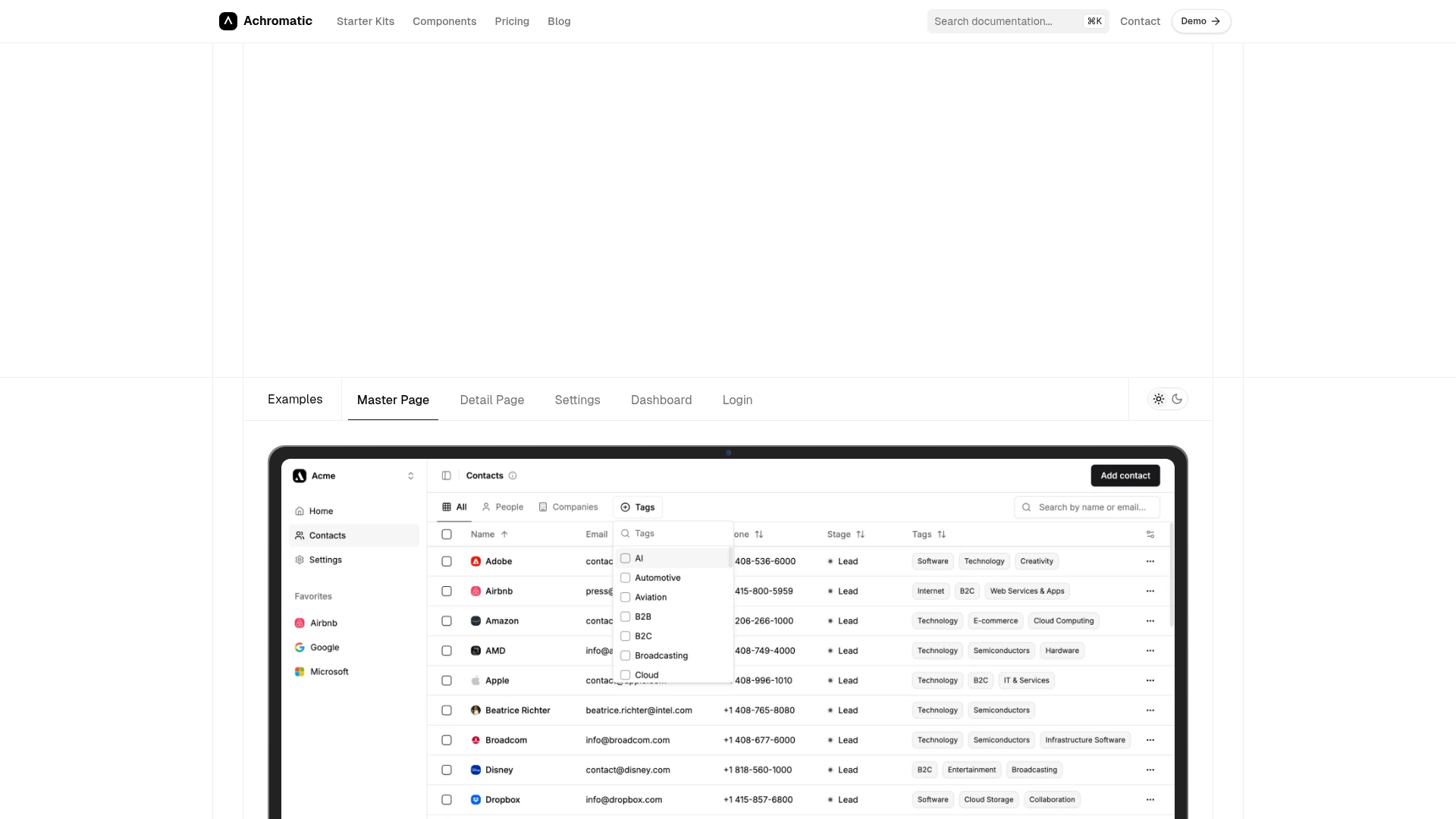This screenshot has height=819, width=1456.
Task: Select the Airbnb row checkbox
Action: point(447,591)
